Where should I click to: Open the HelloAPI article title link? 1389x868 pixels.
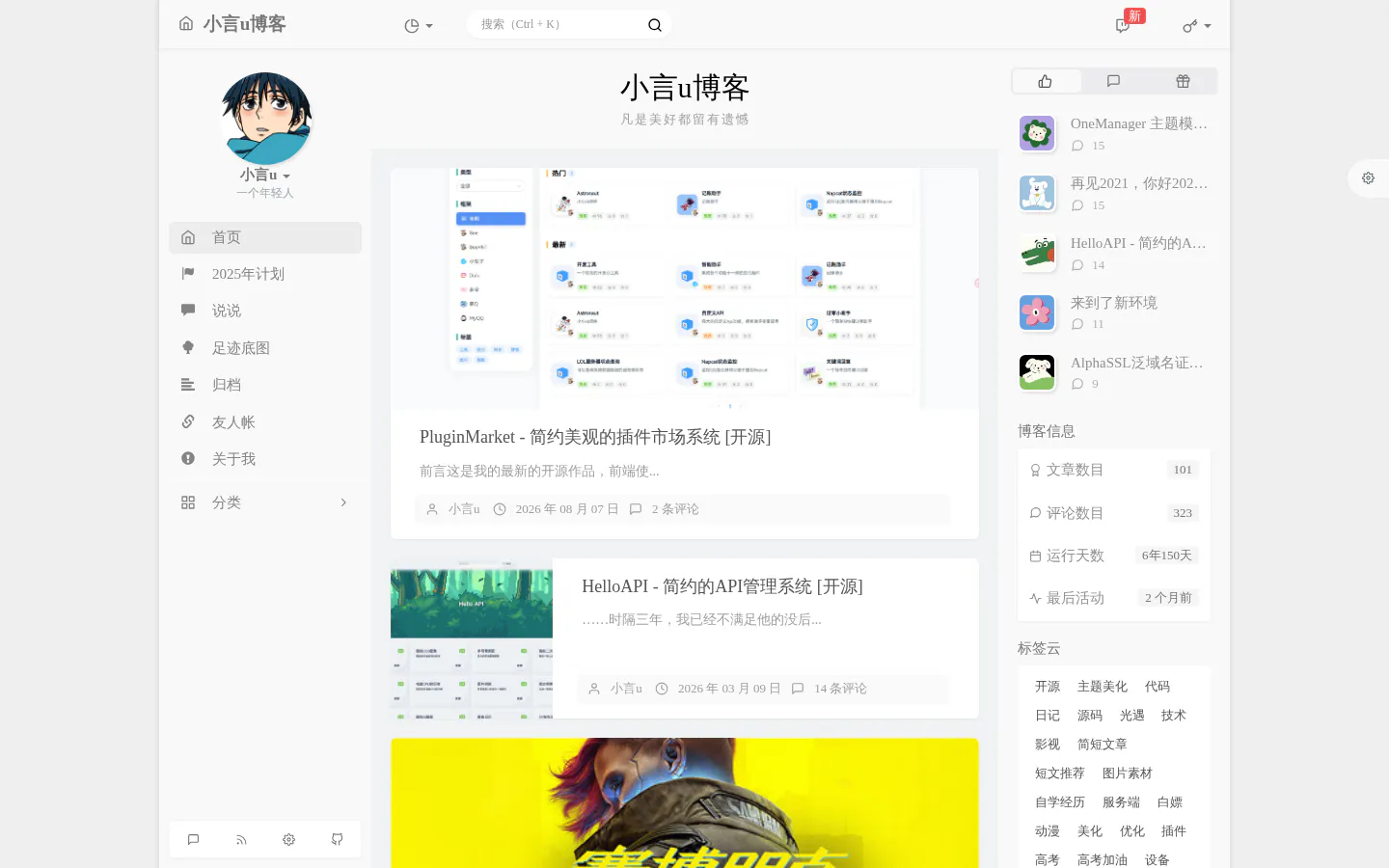722,586
